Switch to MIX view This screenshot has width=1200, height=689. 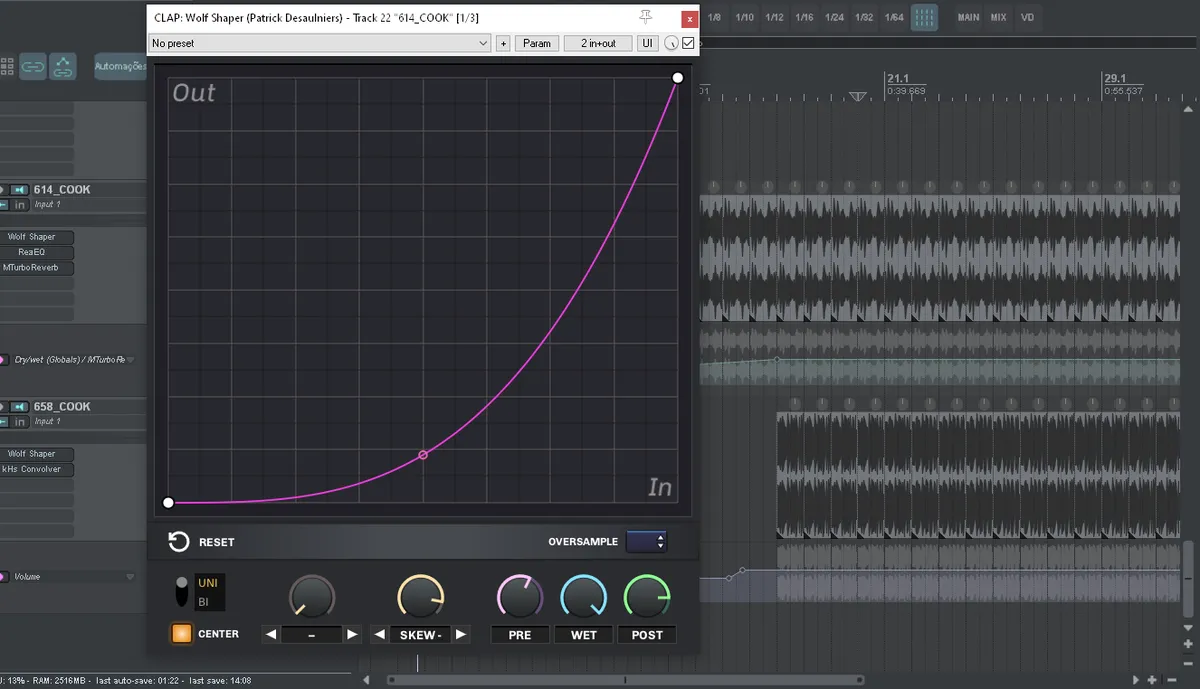pyautogui.click(x=998, y=17)
